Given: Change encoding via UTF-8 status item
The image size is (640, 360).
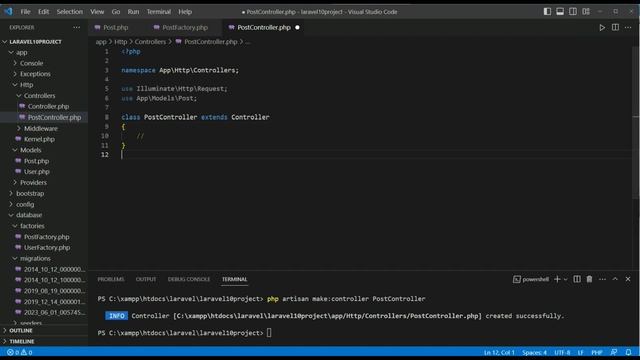Looking at the screenshot, I should pos(562,352).
